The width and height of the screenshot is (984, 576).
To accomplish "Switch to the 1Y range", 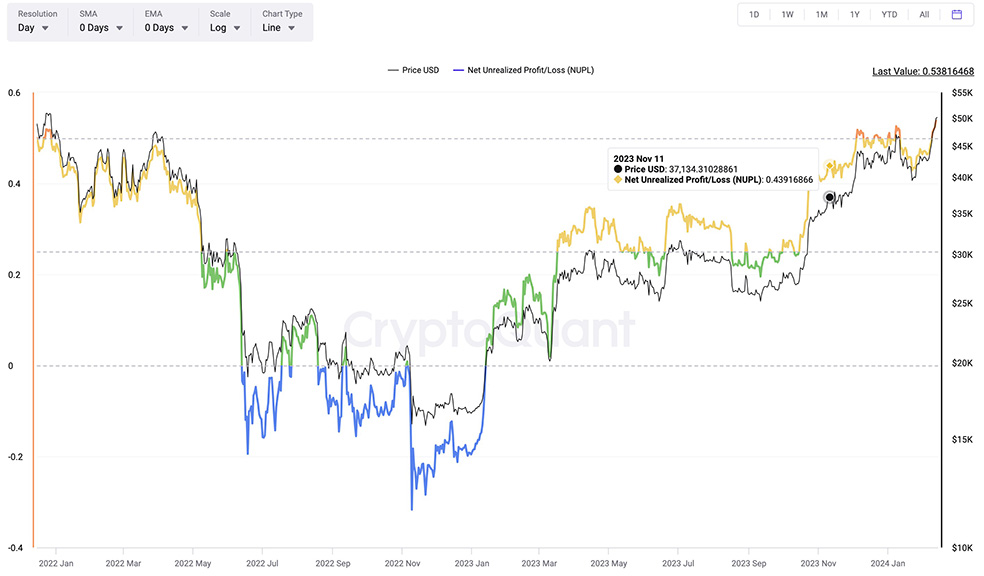I will pos(854,15).
